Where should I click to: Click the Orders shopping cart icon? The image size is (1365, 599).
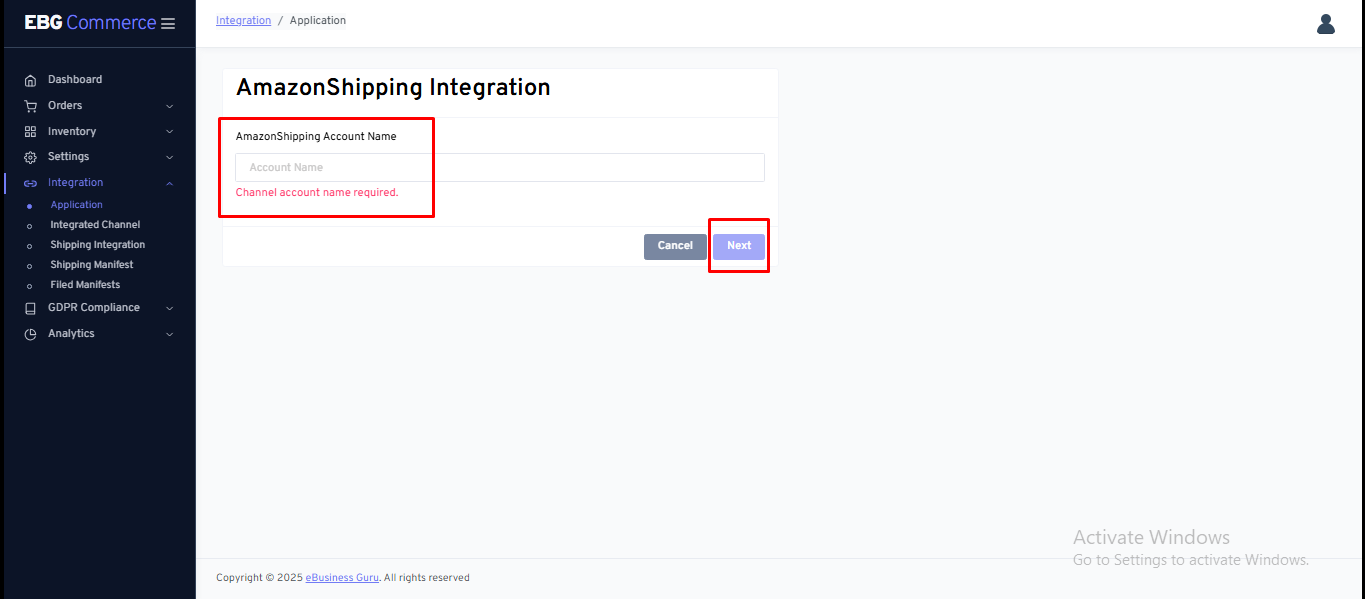click(30, 106)
